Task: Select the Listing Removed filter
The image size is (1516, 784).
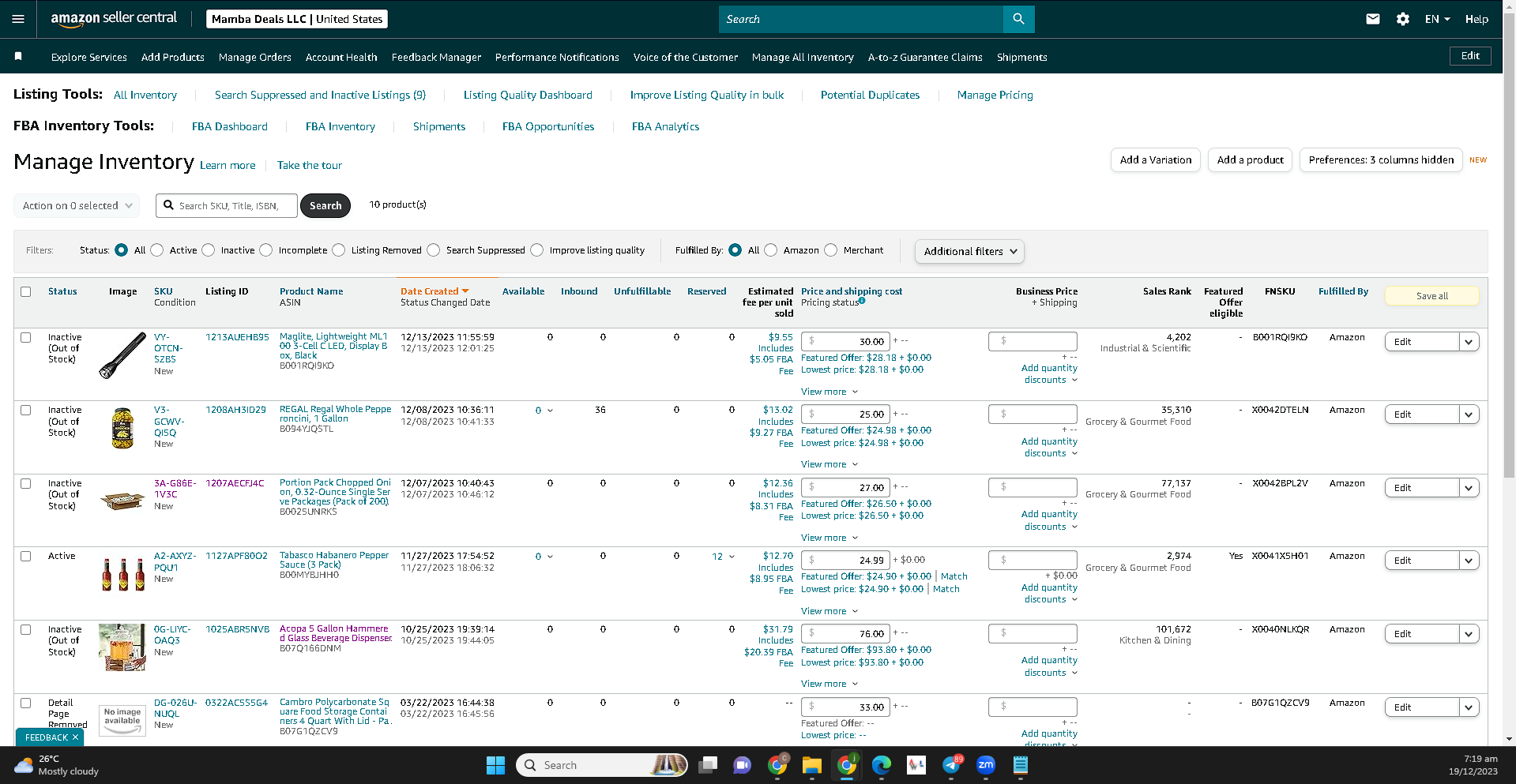Action: (339, 250)
